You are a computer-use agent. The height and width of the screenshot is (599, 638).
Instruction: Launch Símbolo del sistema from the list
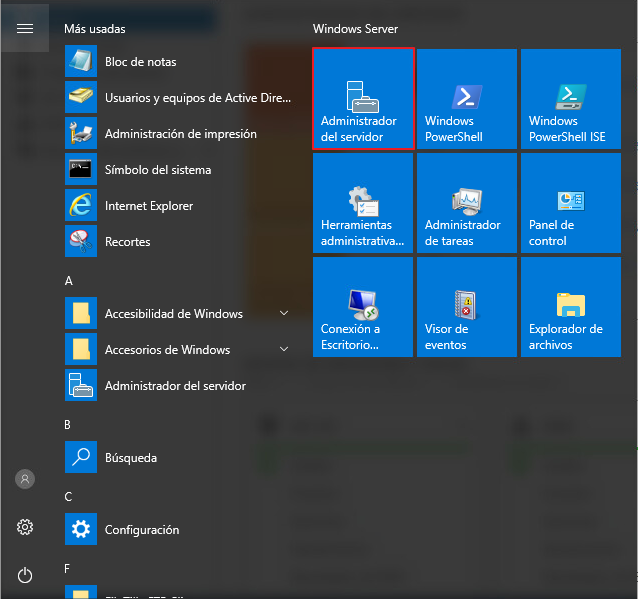157,170
